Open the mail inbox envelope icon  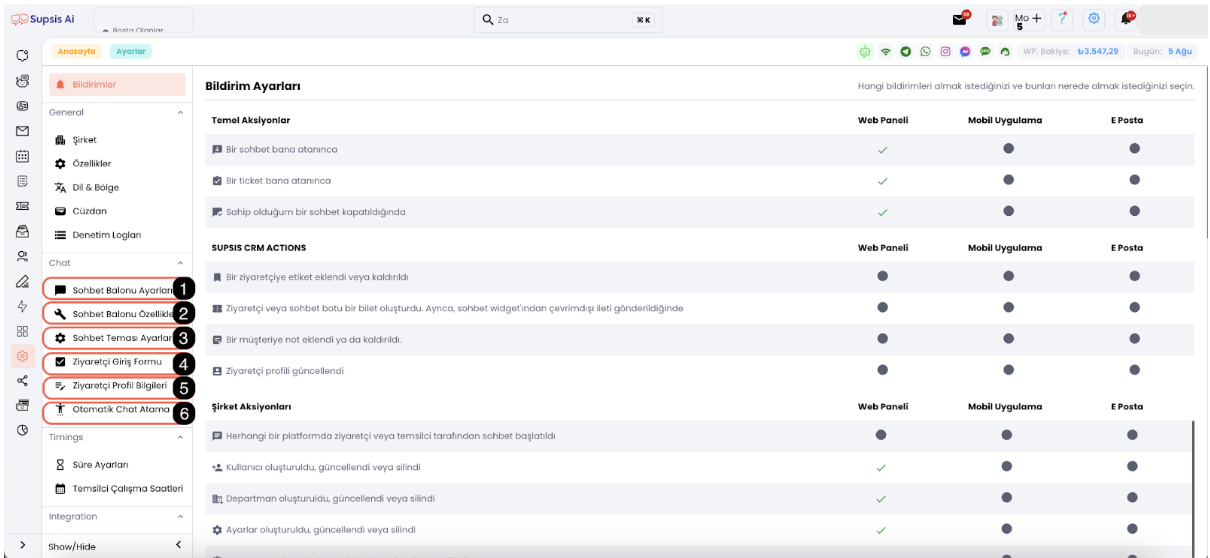tap(959, 19)
